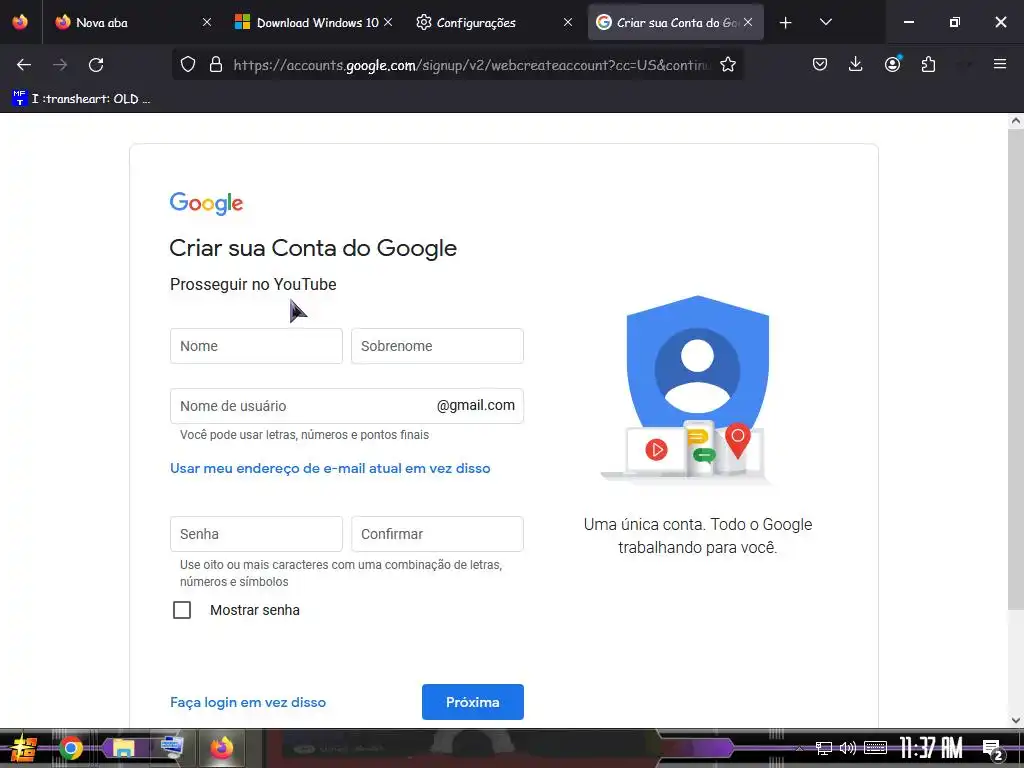
Task: Open a new tab with the plus button
Action: [x=786, y=23]
